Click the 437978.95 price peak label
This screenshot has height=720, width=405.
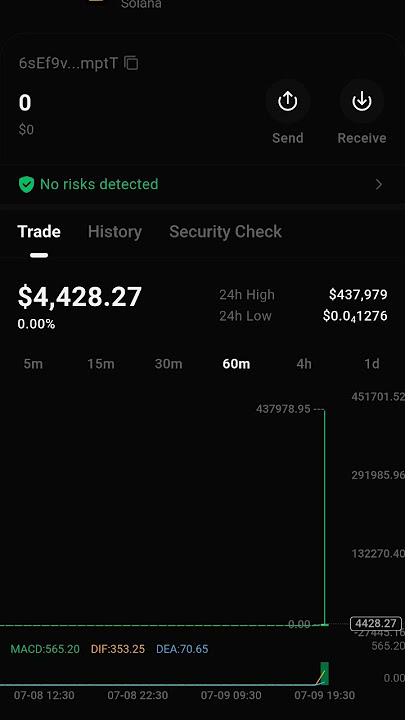click(x=283, y=409)
